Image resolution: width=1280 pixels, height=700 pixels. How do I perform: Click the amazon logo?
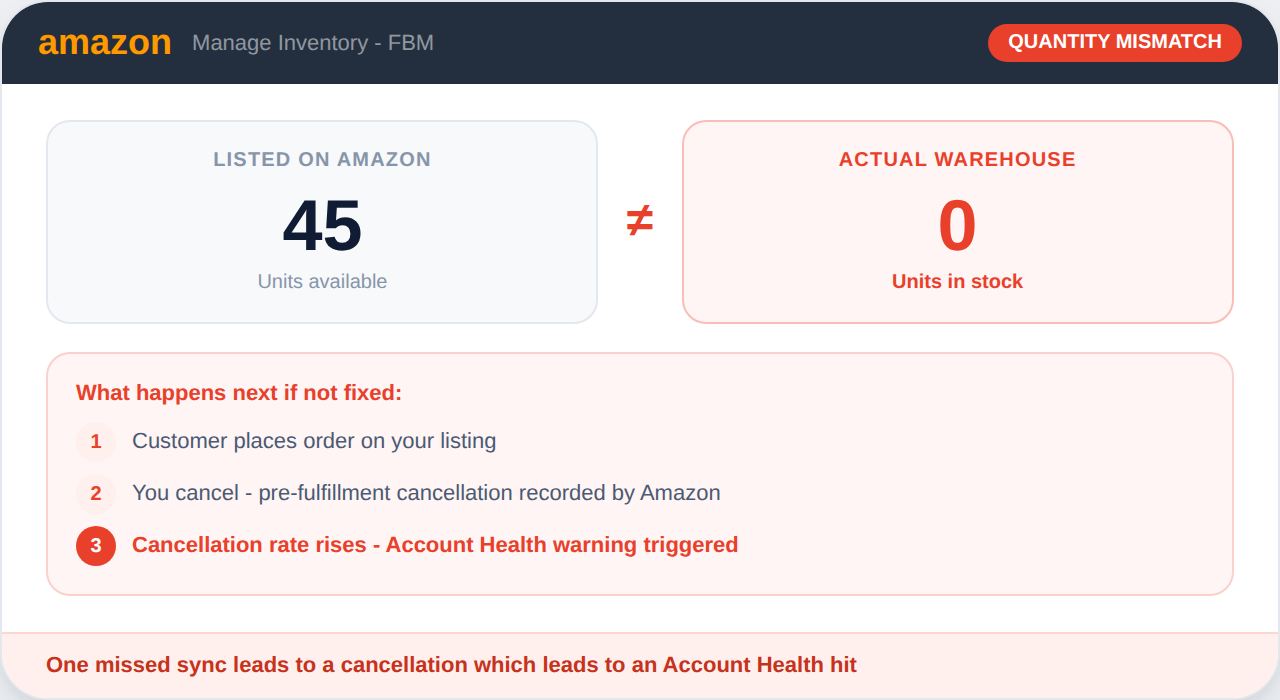[x=105, y=43]
